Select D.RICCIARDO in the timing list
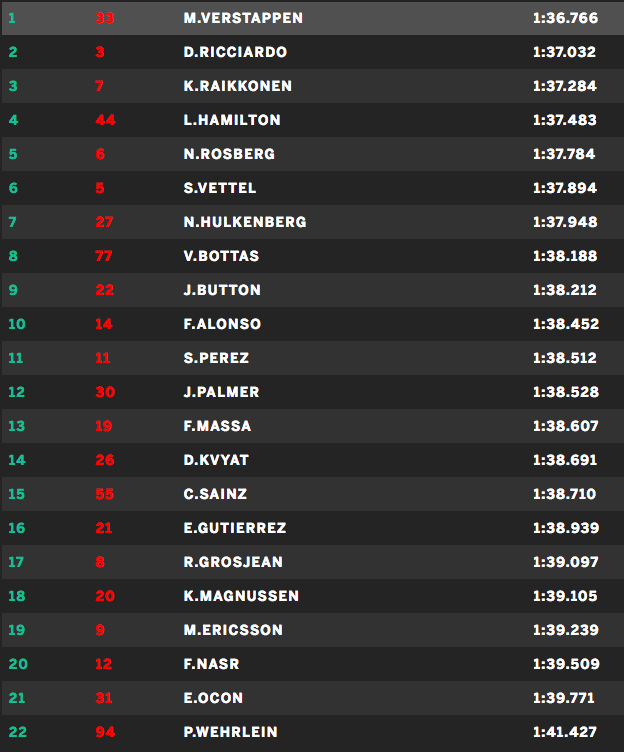The width and height of the screenshot is (624, 752). pos(234,52)
